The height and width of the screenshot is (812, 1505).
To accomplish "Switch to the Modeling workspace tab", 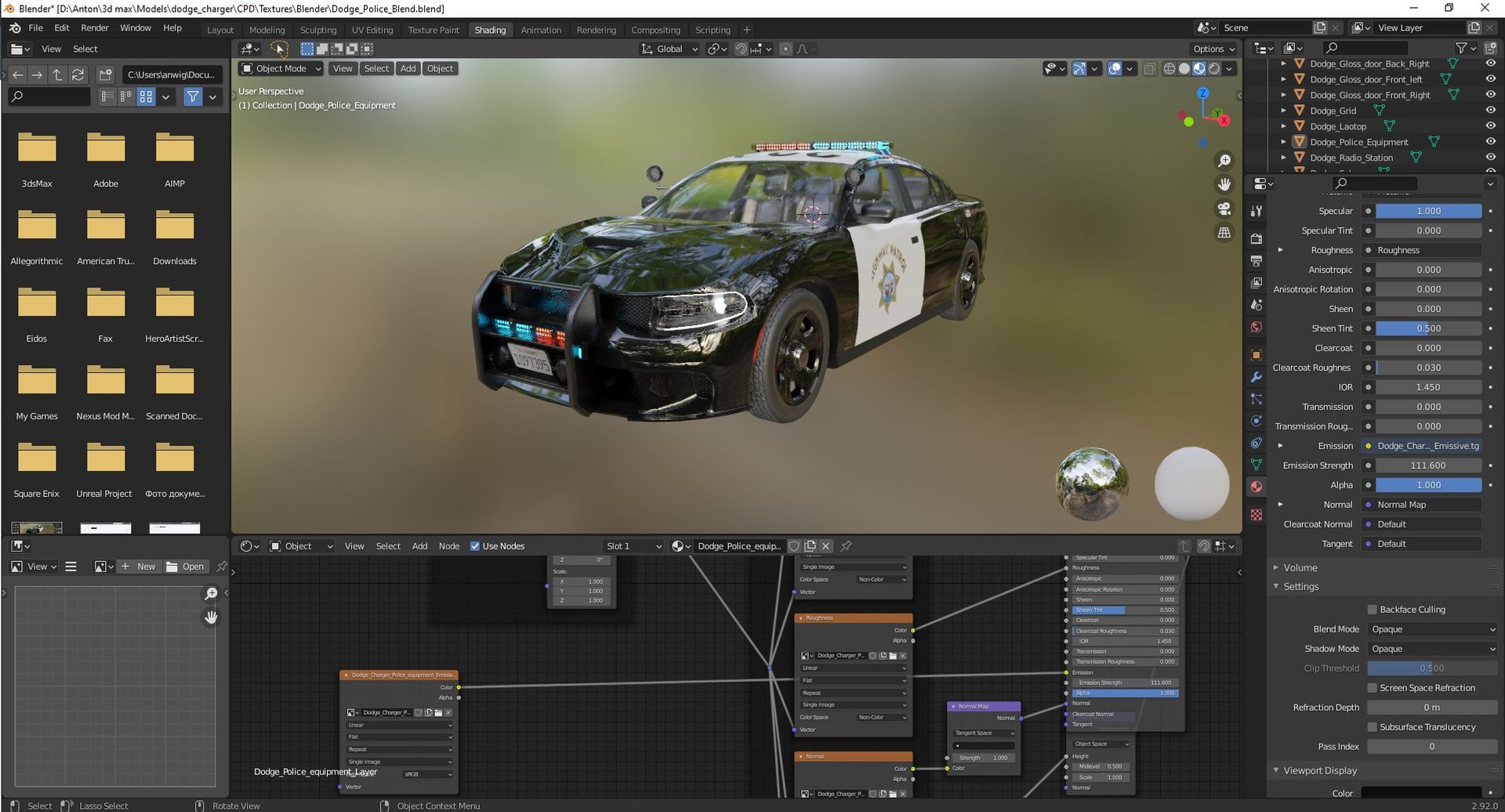I will 267,30.
